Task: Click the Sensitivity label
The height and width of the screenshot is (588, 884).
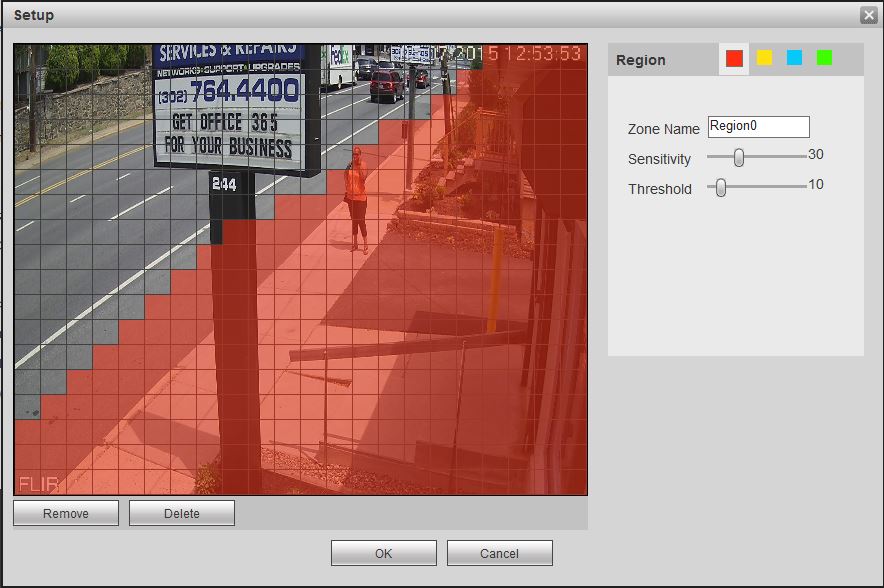Action: 659,160
